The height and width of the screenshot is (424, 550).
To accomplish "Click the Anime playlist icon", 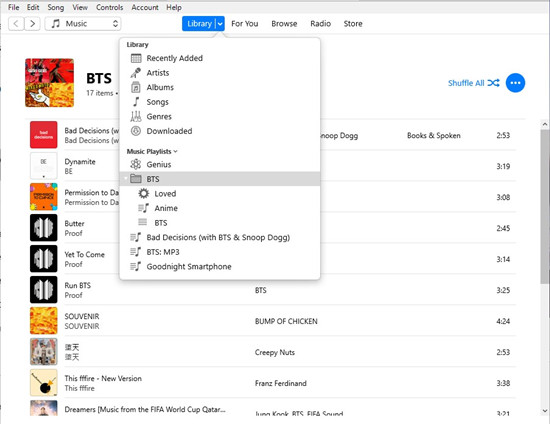I will 143,208.
